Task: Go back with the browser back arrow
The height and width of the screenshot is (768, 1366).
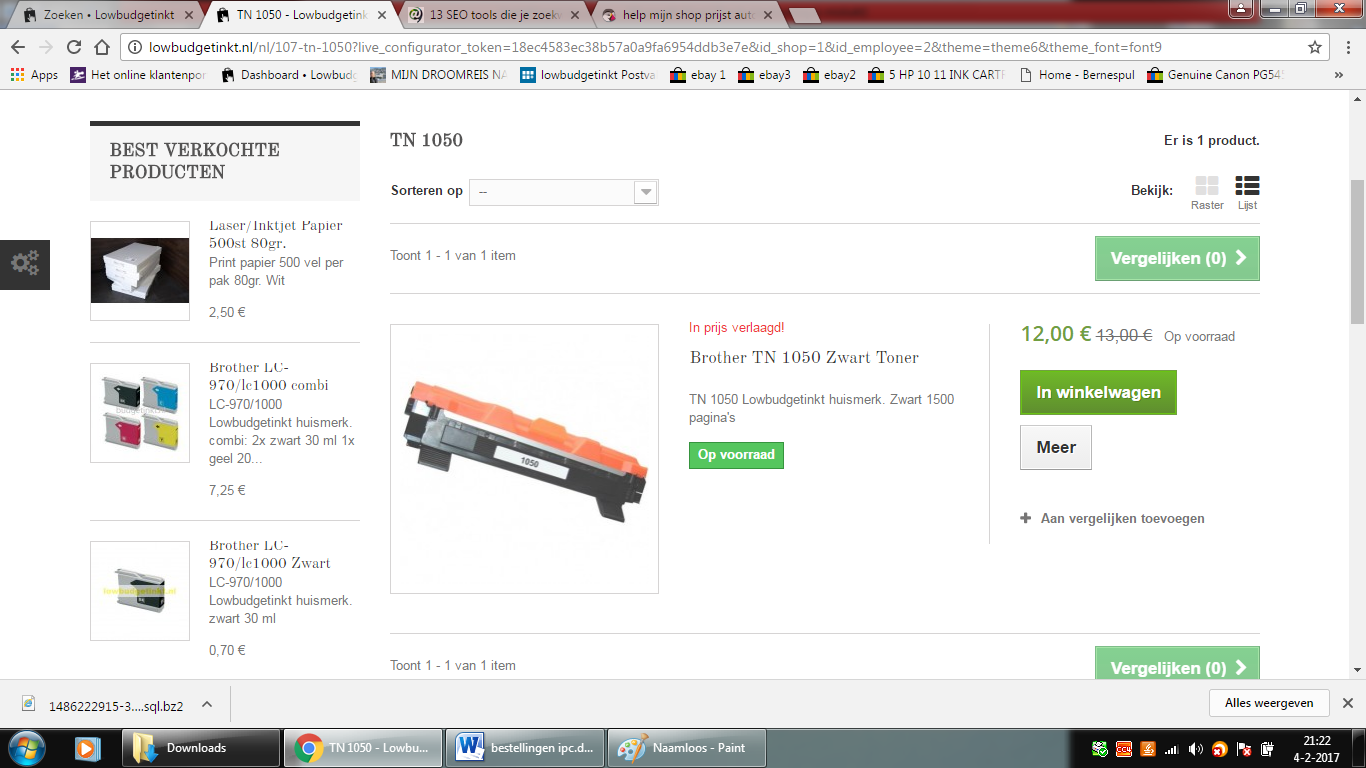Action: coord(18,47)
